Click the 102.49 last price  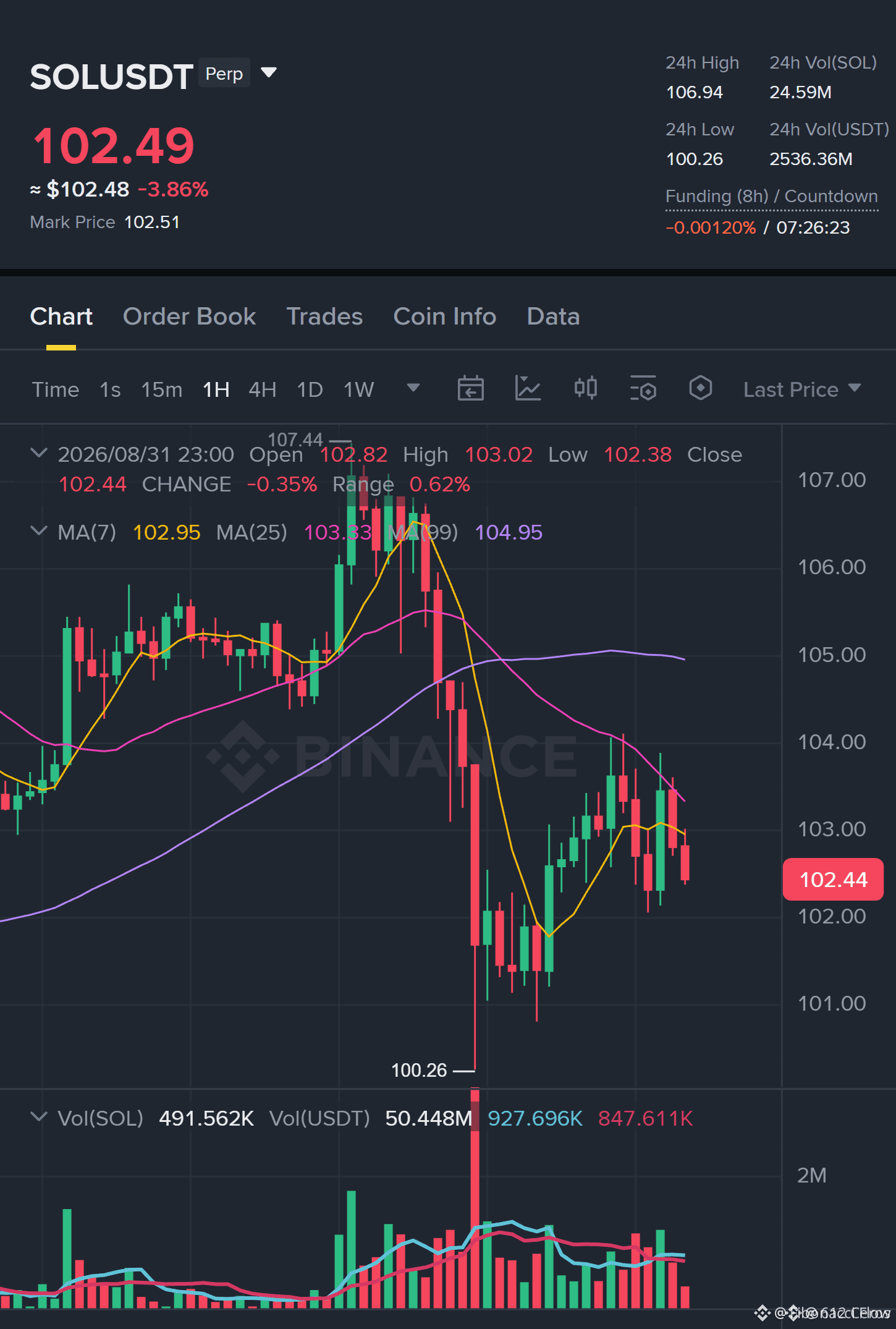(x=113, y=146)
